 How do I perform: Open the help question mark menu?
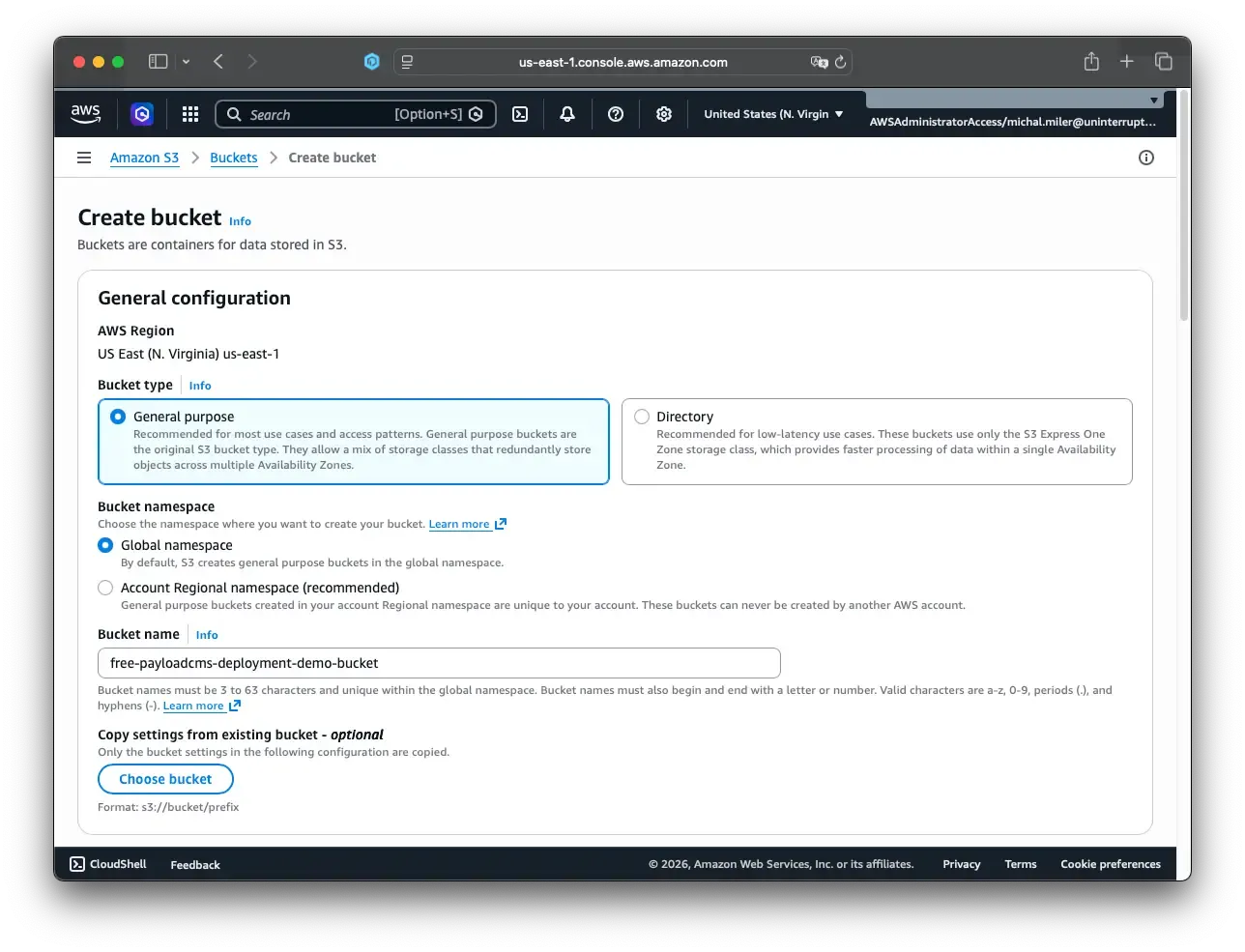point(616,114)
